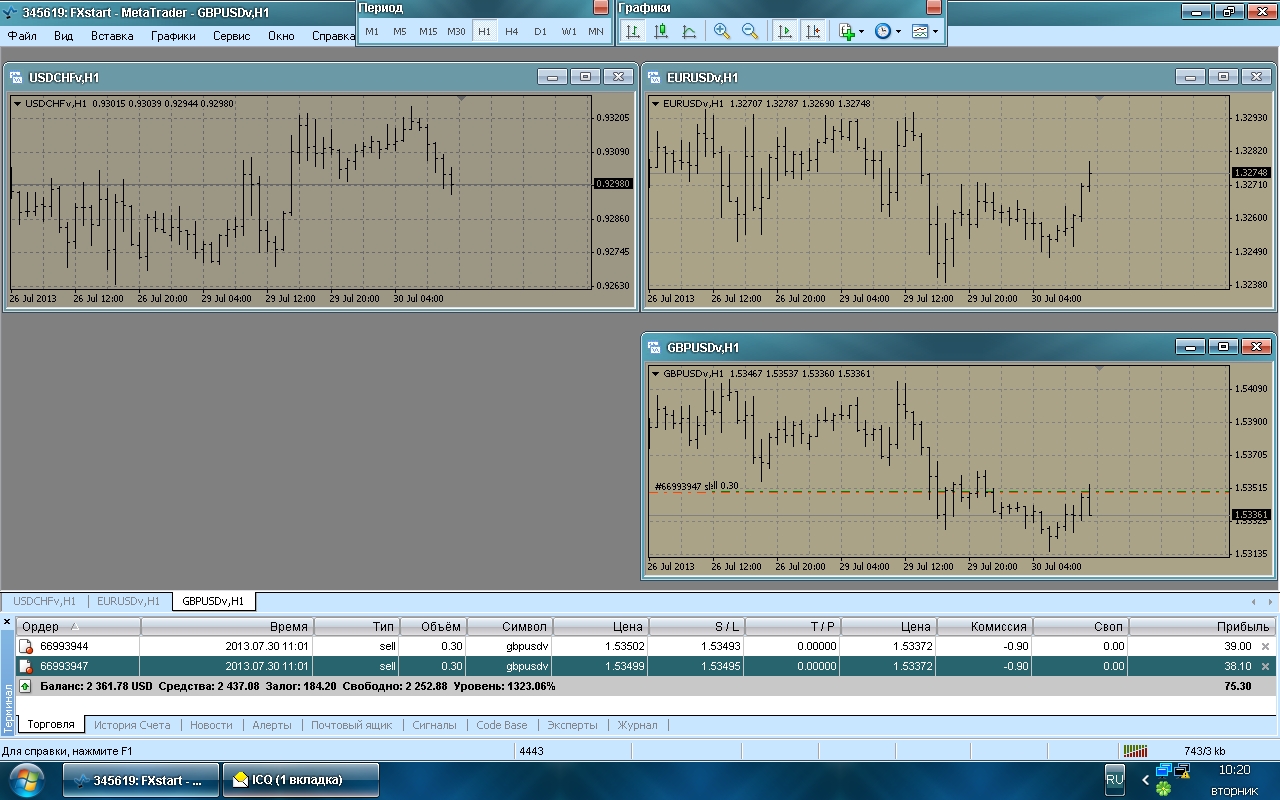Open the Файл menu
The image size is (1280, 800).
tap(22, 36)
